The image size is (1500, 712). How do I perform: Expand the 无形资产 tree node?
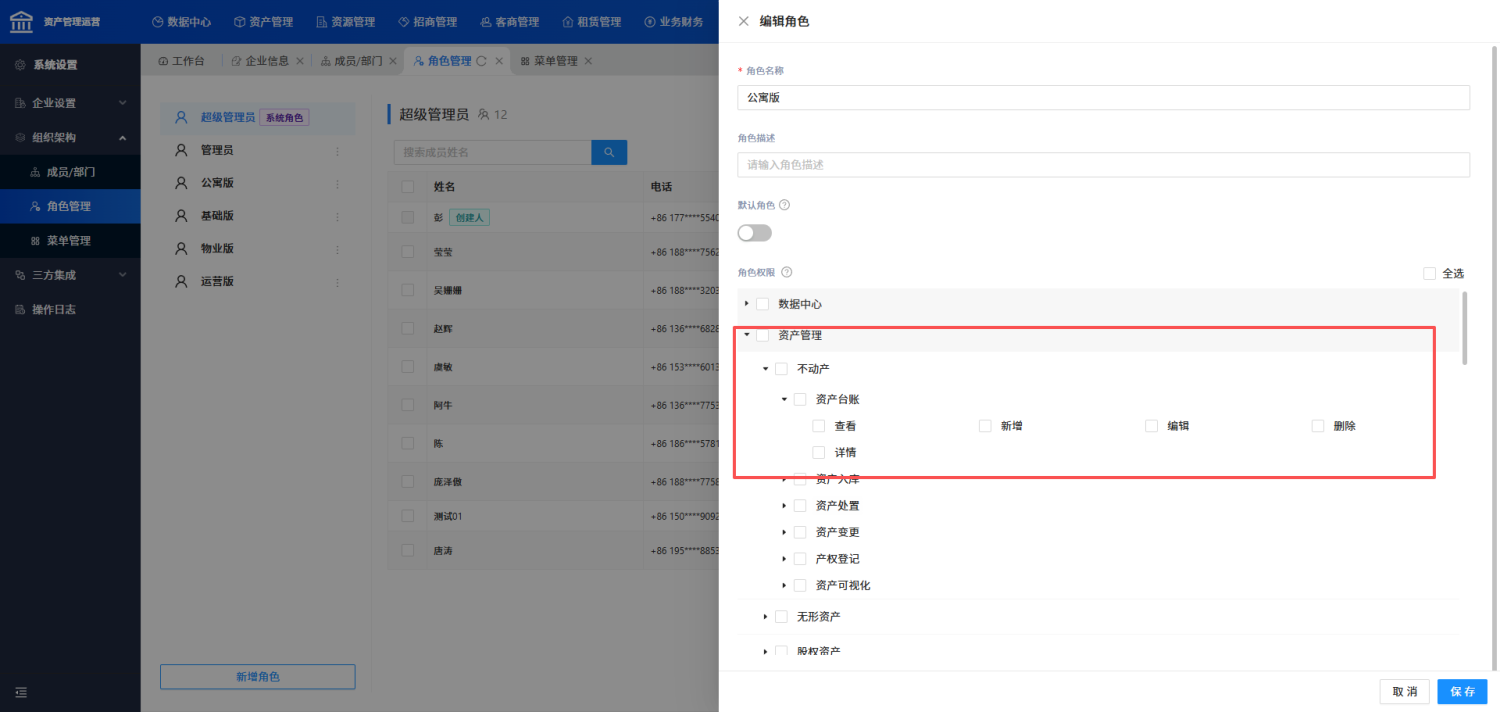[x=766, y=617]
